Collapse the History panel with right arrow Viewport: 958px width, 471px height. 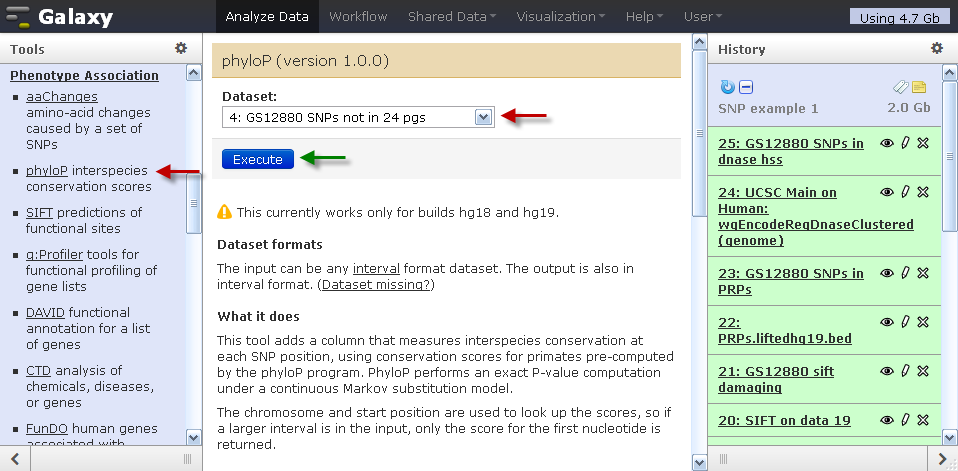(x=942, y=459)
